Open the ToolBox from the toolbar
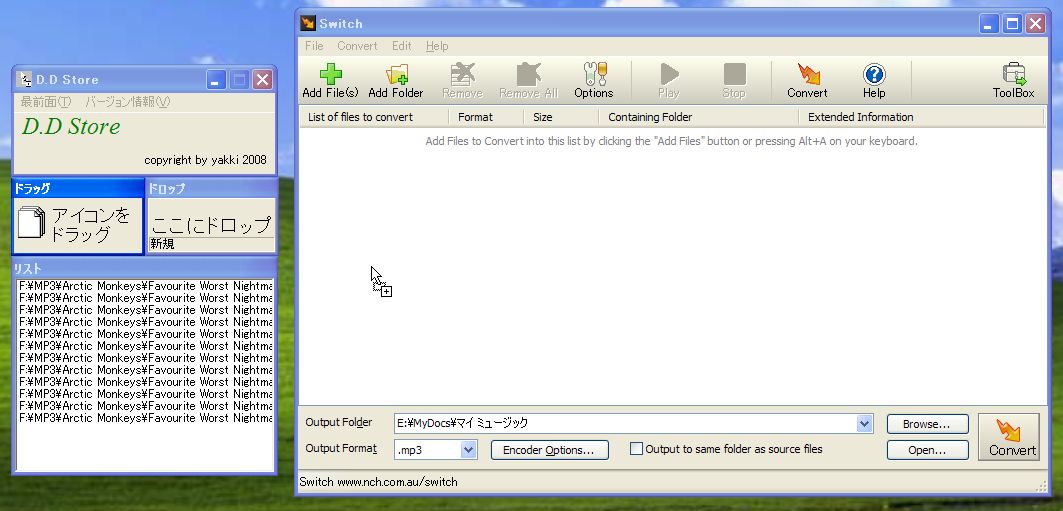 (x=1014, y=81)
